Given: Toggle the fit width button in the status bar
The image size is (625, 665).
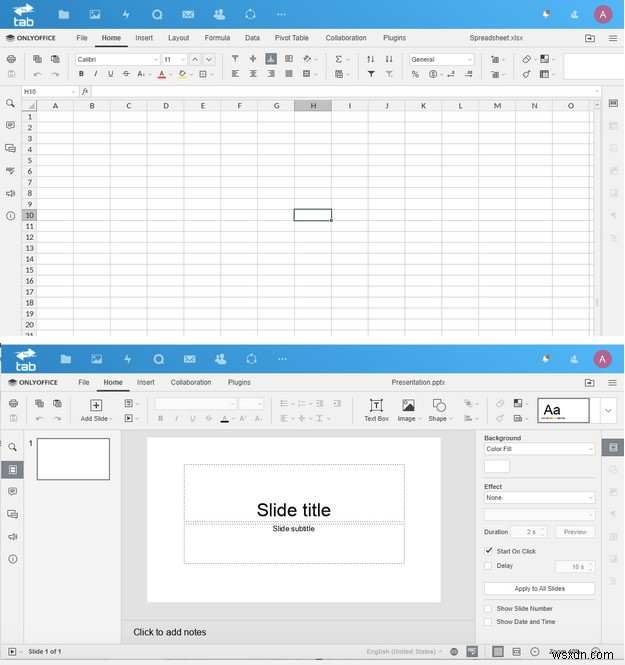Looking at the screenshot, I should click(516, 651).
